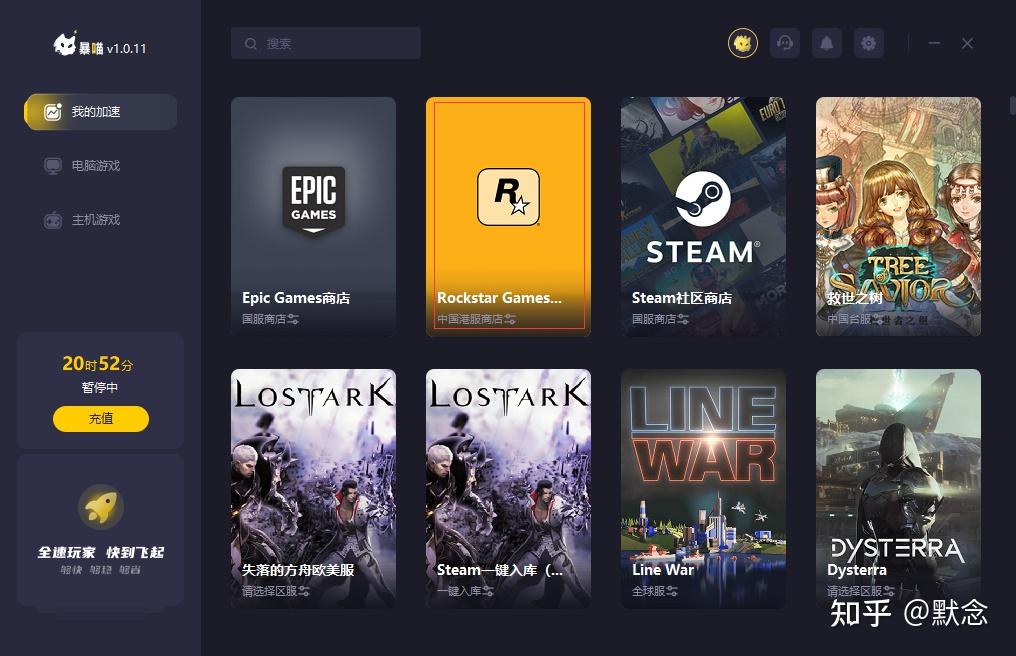Open the Dysterra game card
1016x656 pixels.
[x=898, y=489]
